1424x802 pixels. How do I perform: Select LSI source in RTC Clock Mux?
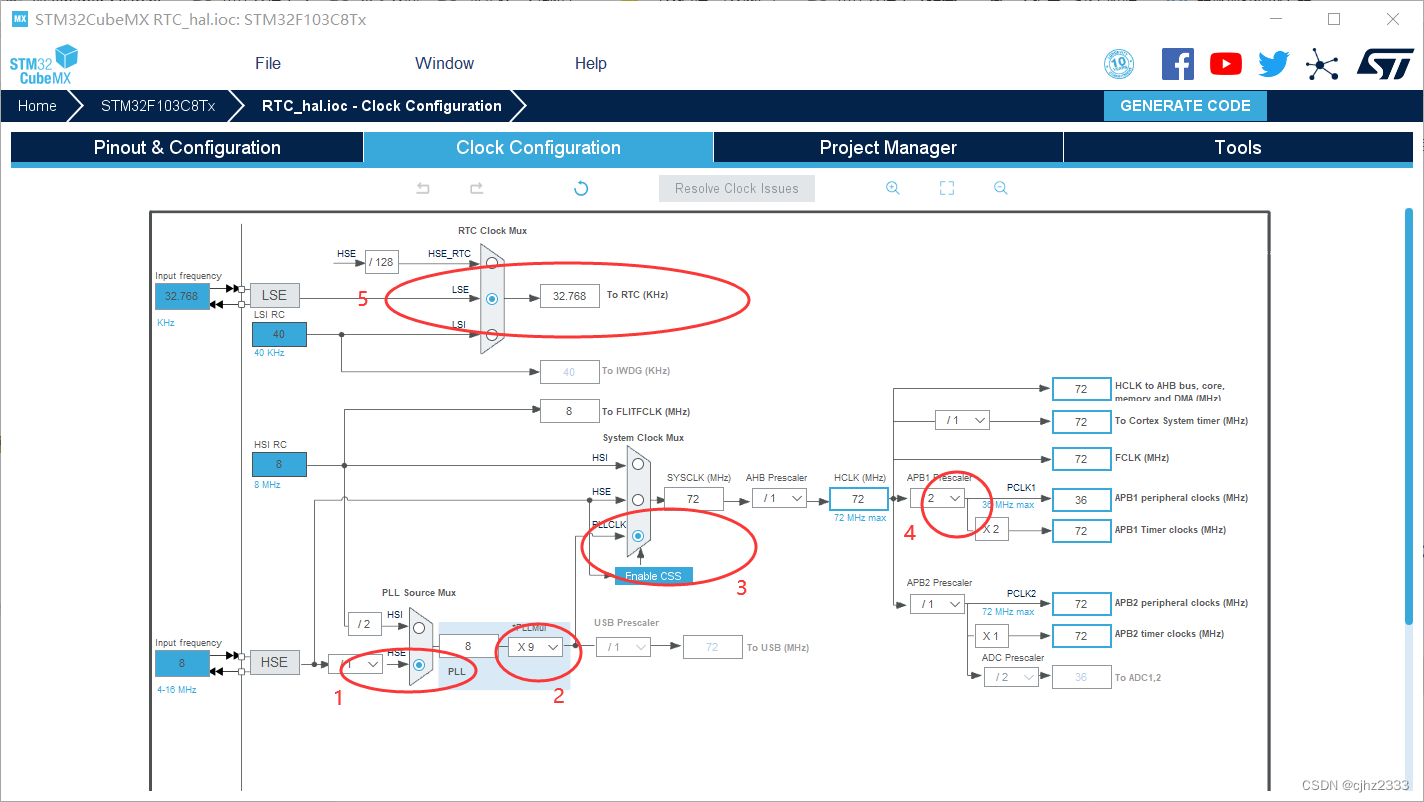(x=491, y=335)
